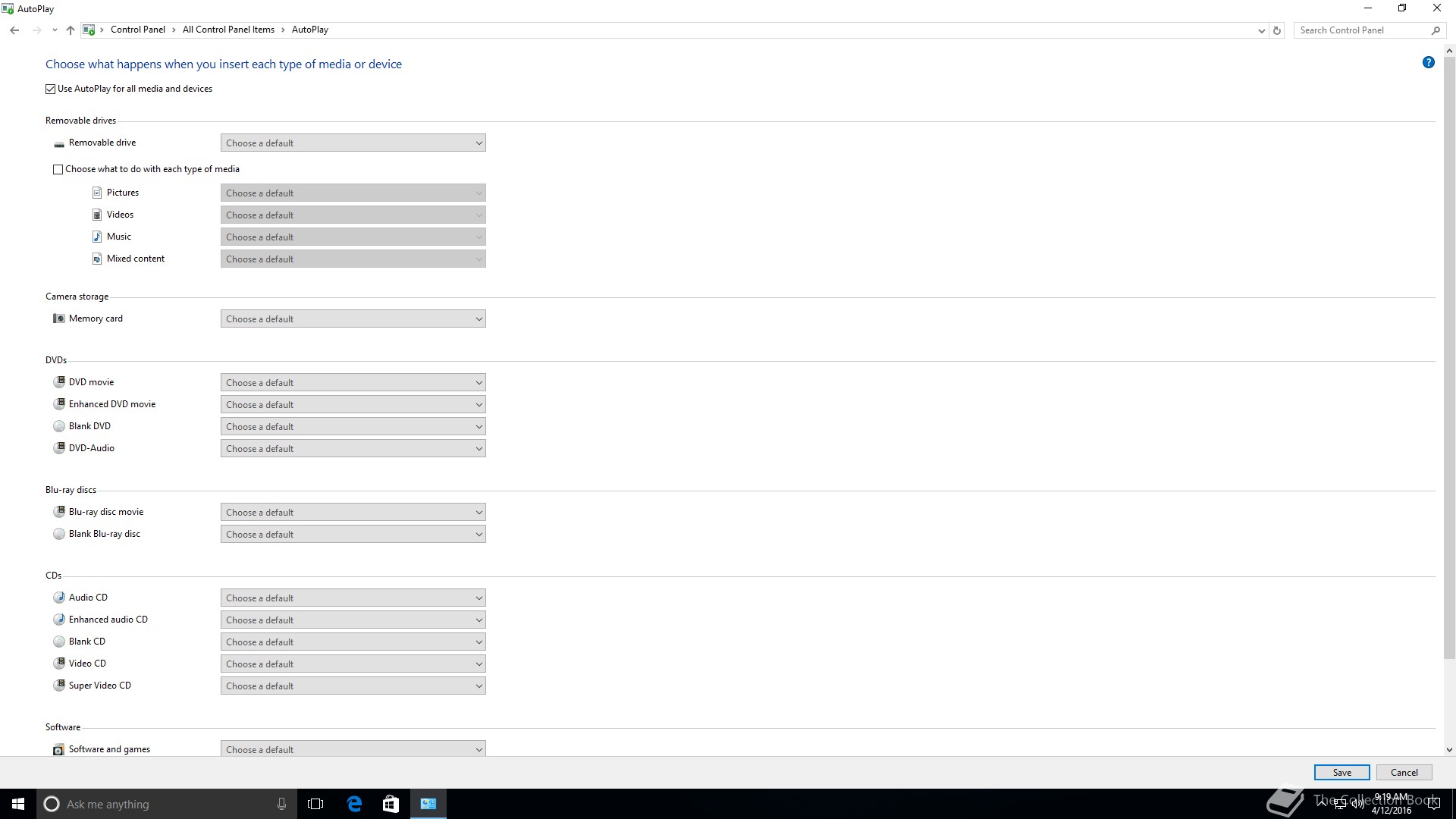Image resolution: width=1456 pixels, height=819 pixels.
Task: Click the DVD movie disc icon
Action: point(59,382)
